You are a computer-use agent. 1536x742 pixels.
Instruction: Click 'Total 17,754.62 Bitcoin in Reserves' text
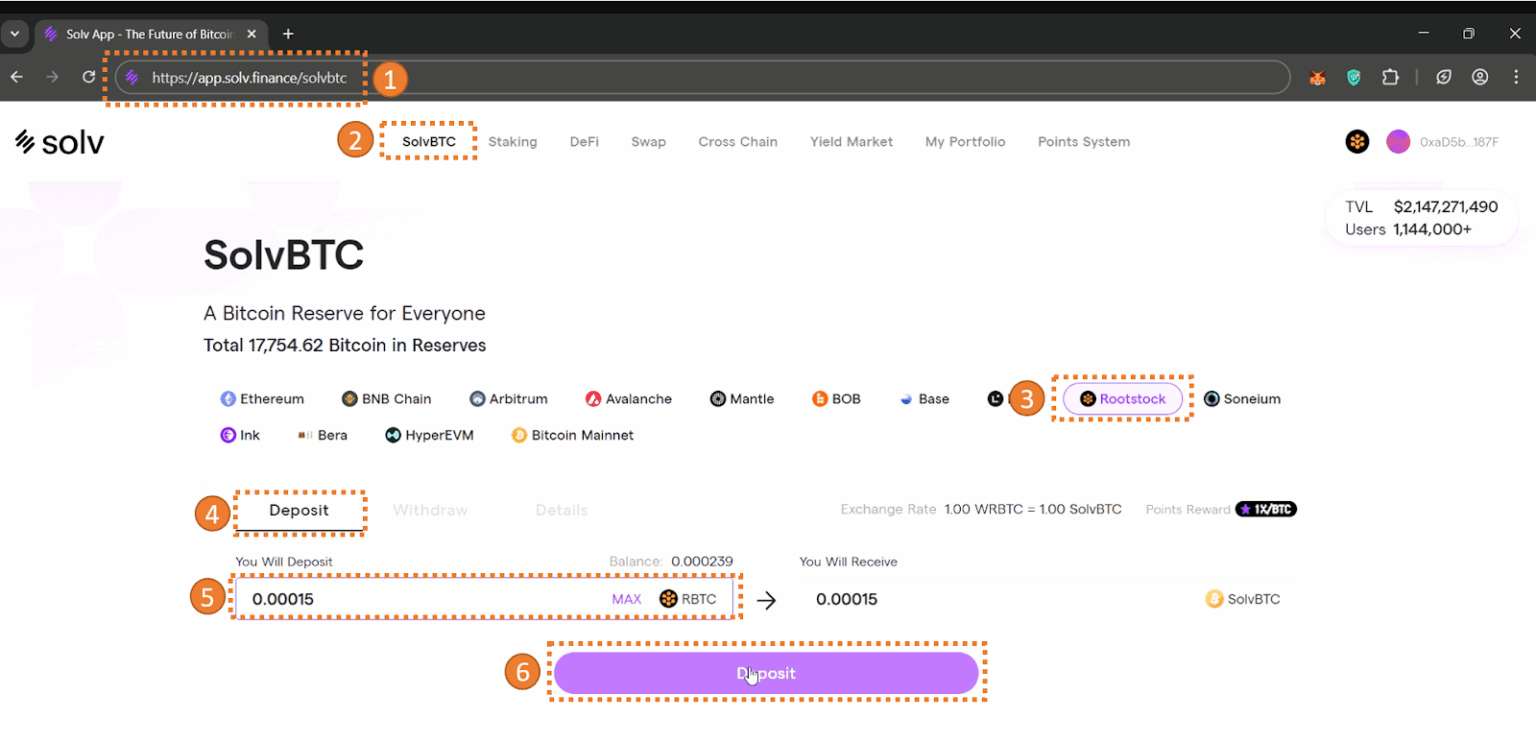click(345, 346)
